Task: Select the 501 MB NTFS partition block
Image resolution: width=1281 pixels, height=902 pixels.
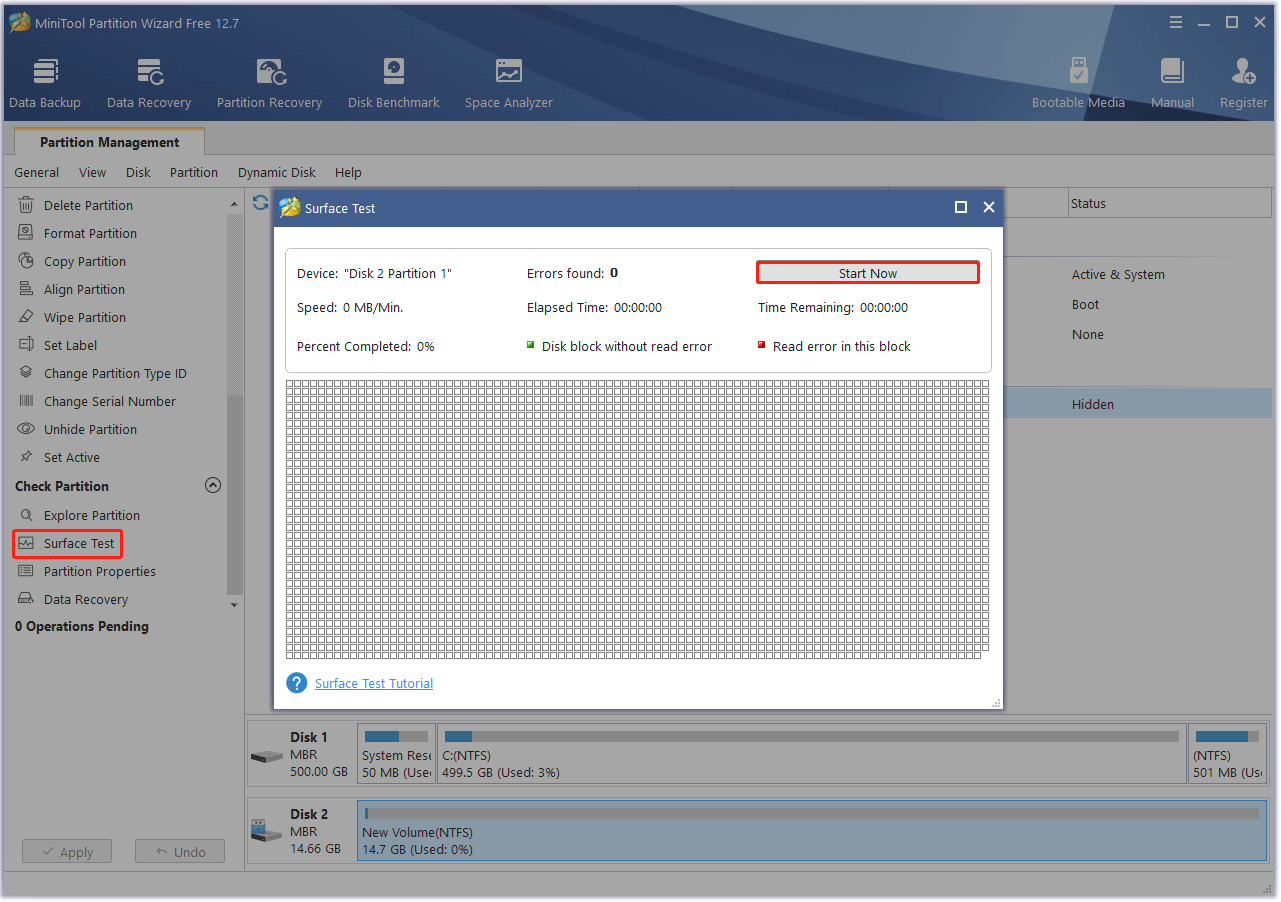Action: [x=1228, y=755]
